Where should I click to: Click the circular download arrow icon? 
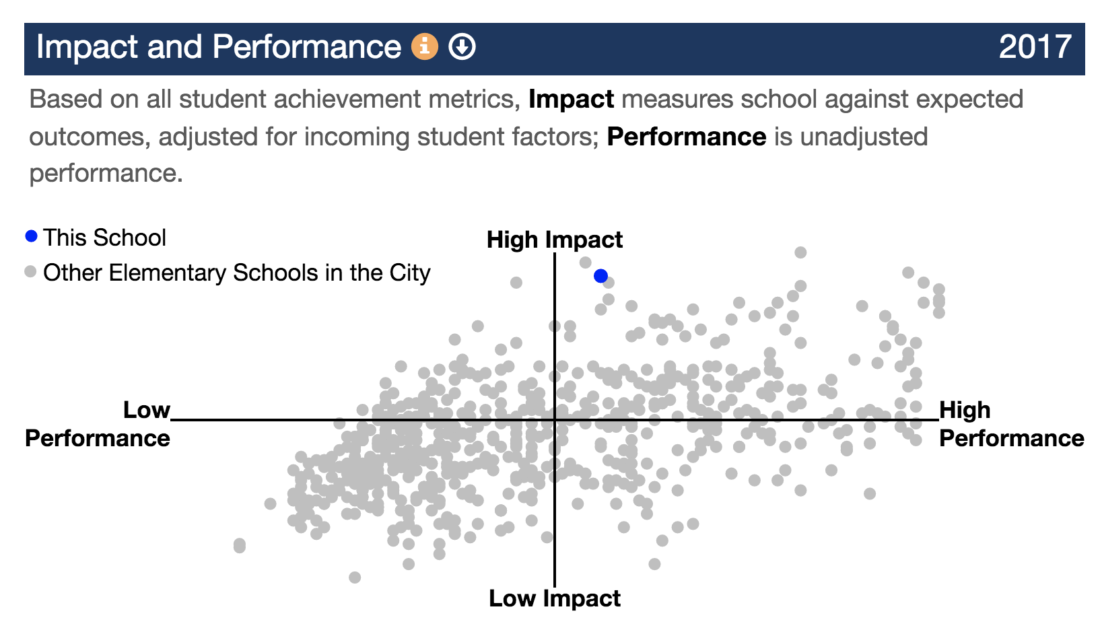point(462,46)
